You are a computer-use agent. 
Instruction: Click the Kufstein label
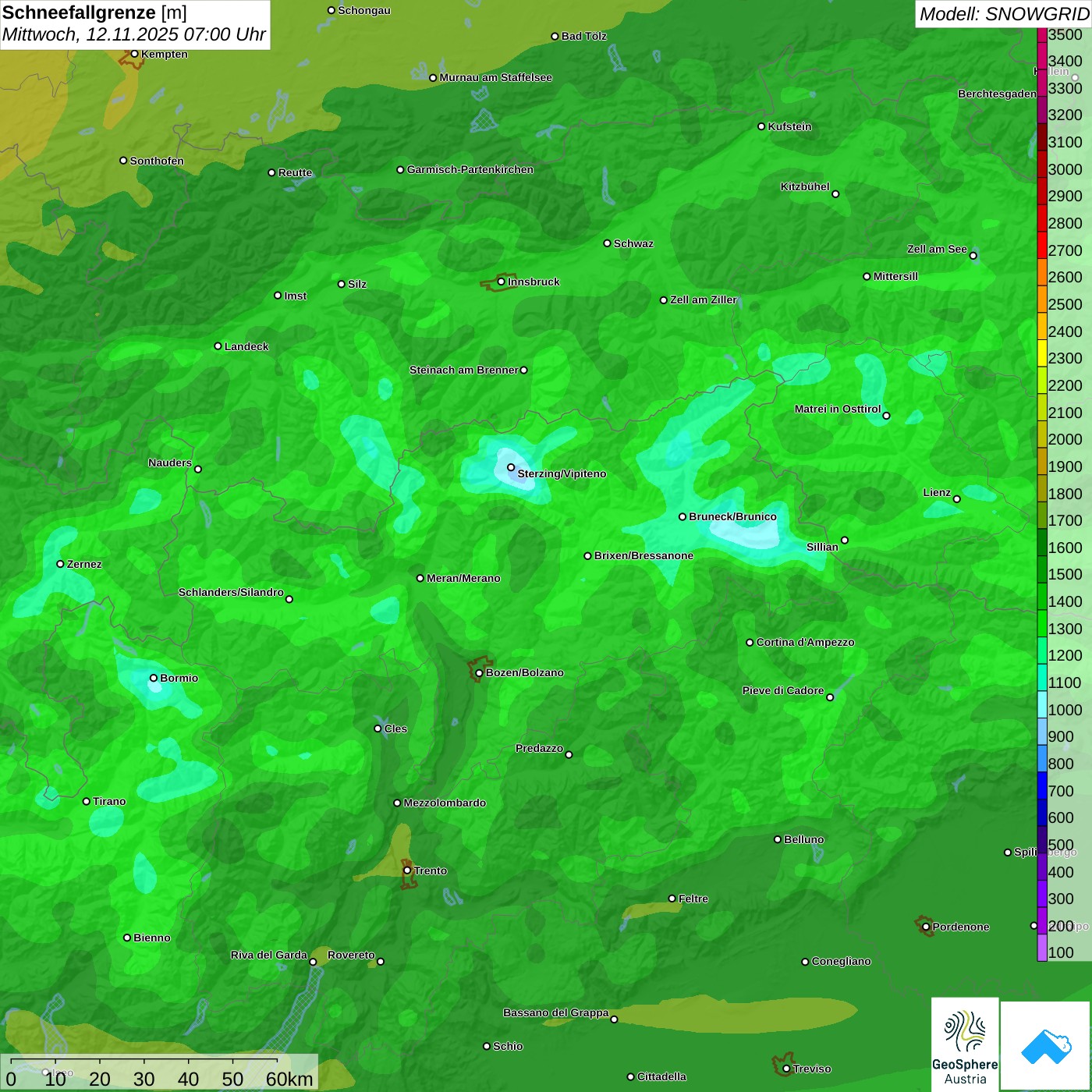coord(789,126)
